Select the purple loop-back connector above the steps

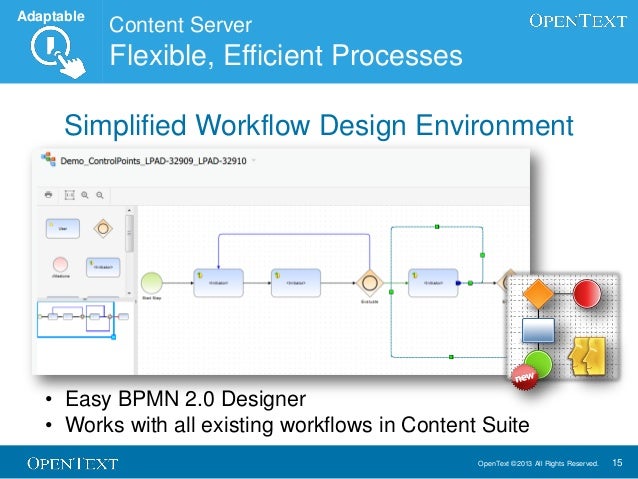[x=294, y=234]
